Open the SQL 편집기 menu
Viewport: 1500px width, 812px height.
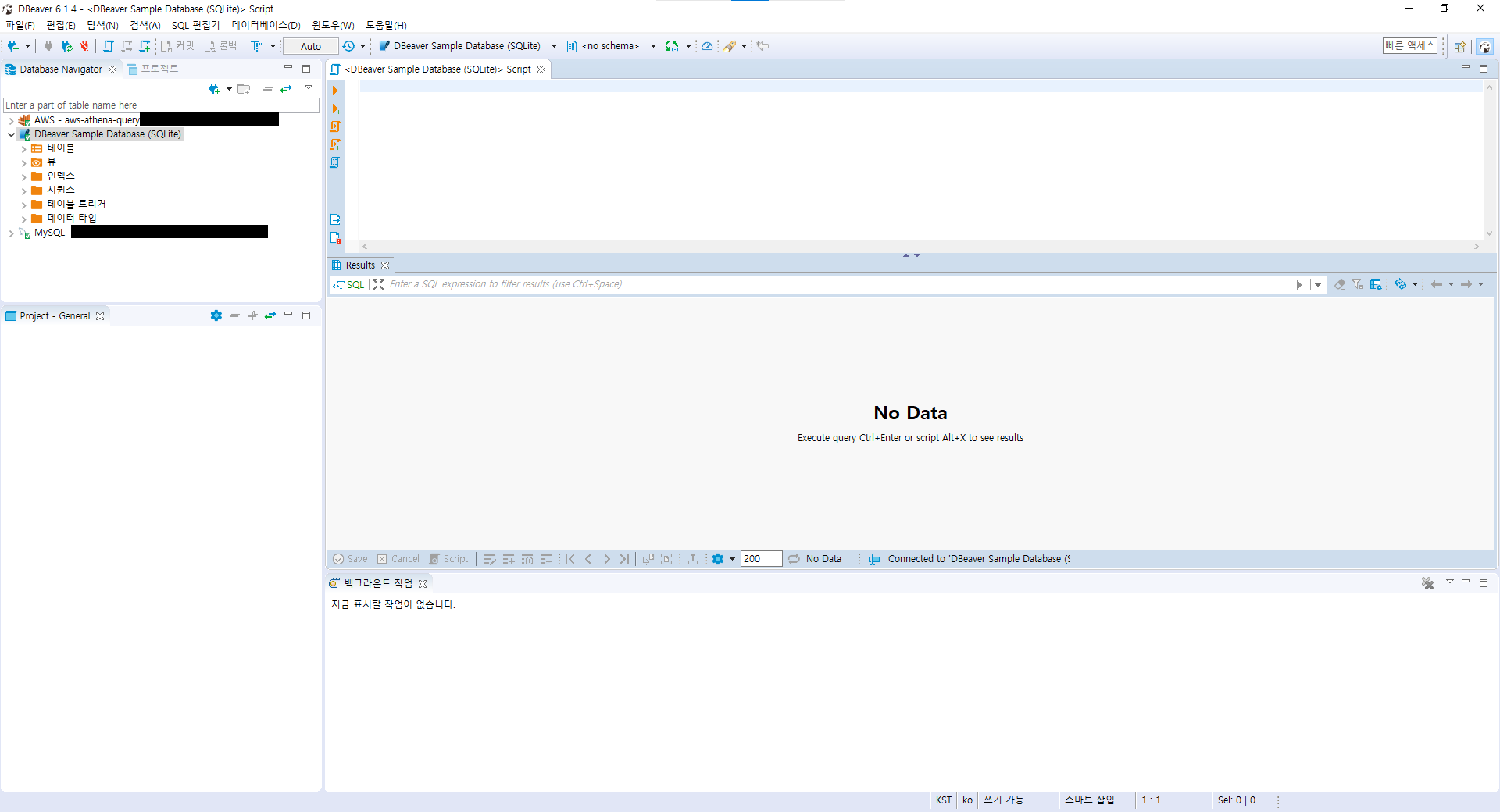195,25
